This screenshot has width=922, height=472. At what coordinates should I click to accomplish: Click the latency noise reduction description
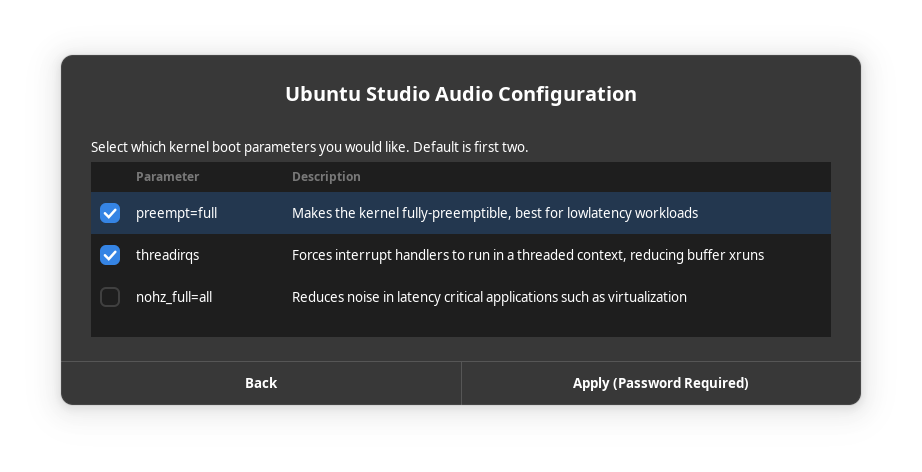(489, 297)
